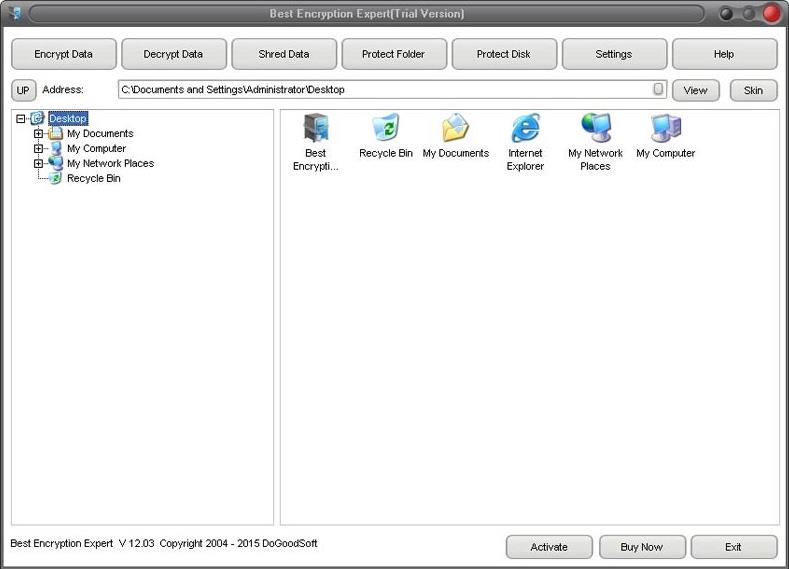Select the My Network Places icon in file pane
The height and width of the screenshot is (569, 789).
pos(596,128)
